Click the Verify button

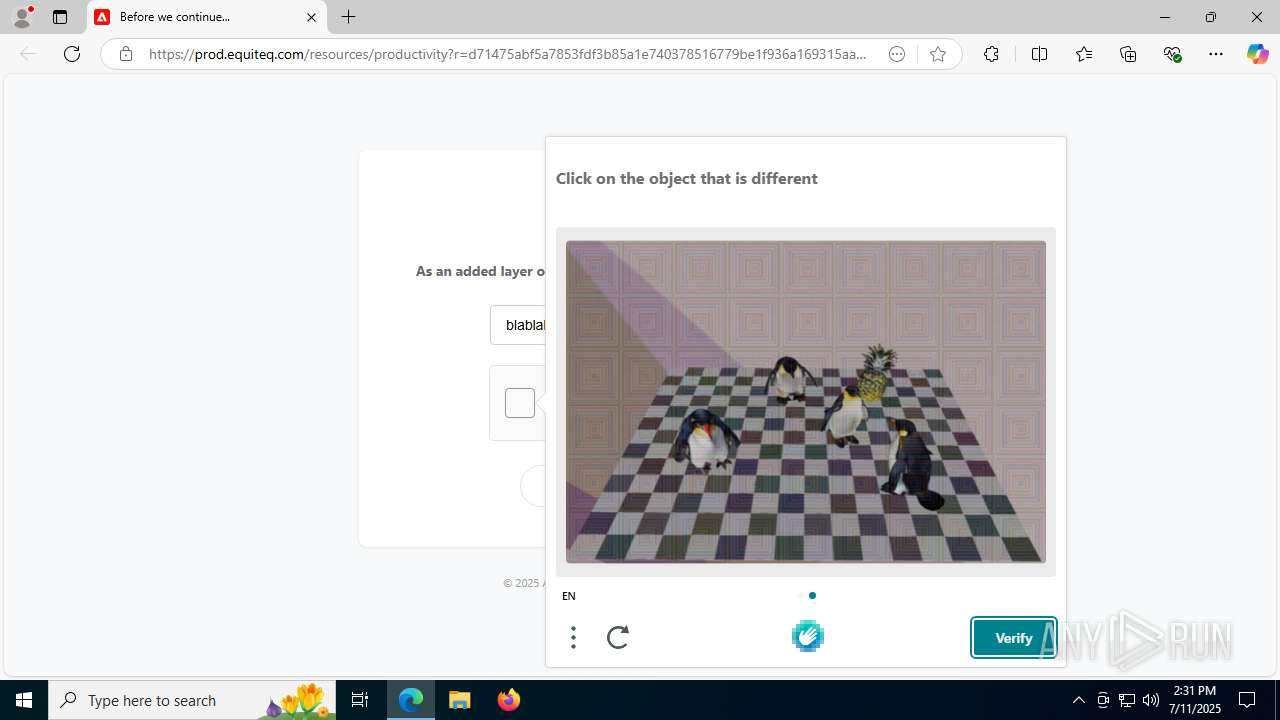[1013, 638]
